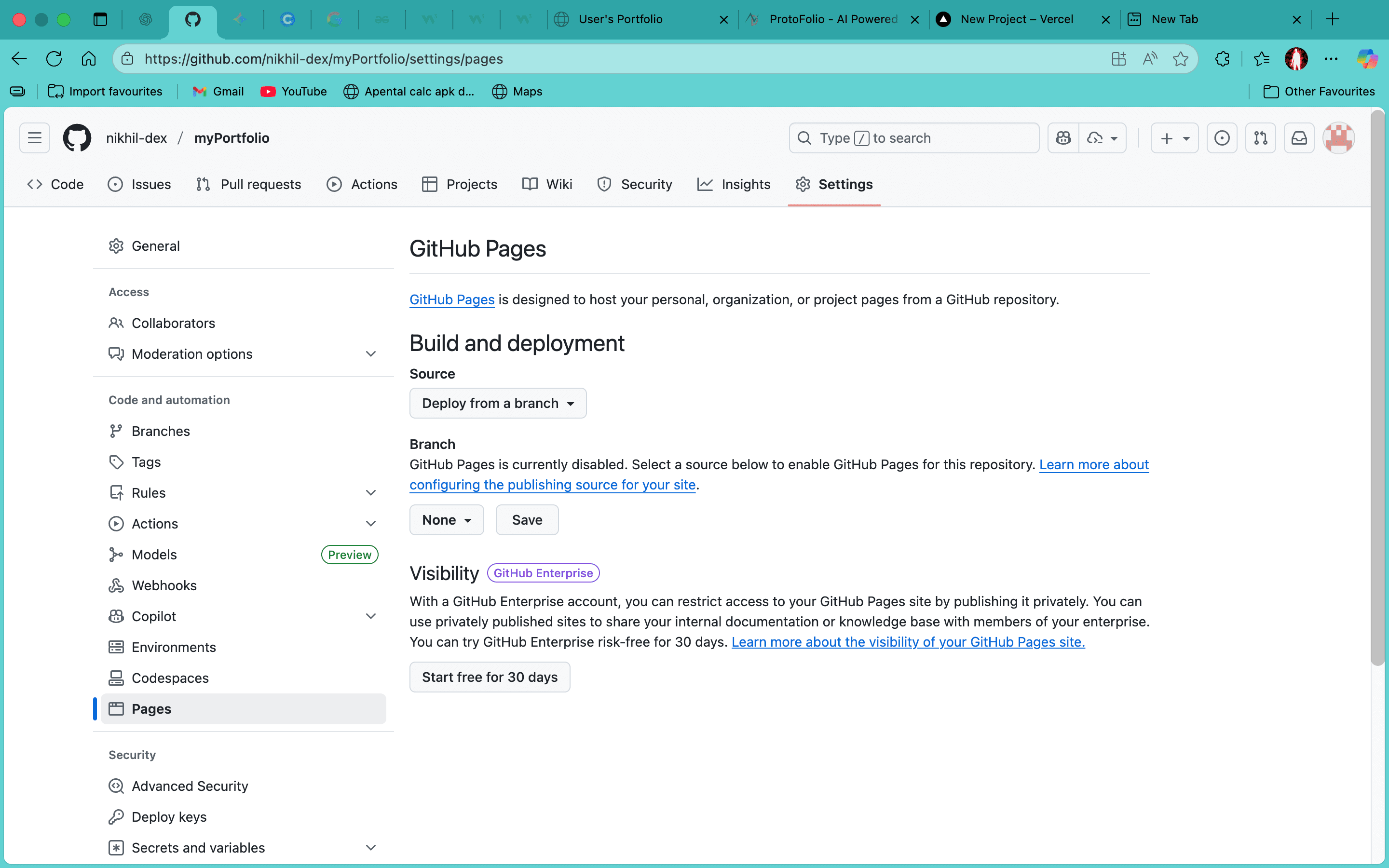Open the GitHub Pages documentation link
The height and width of the screenshot is (868, 1389).
click(x=452, y=299)
